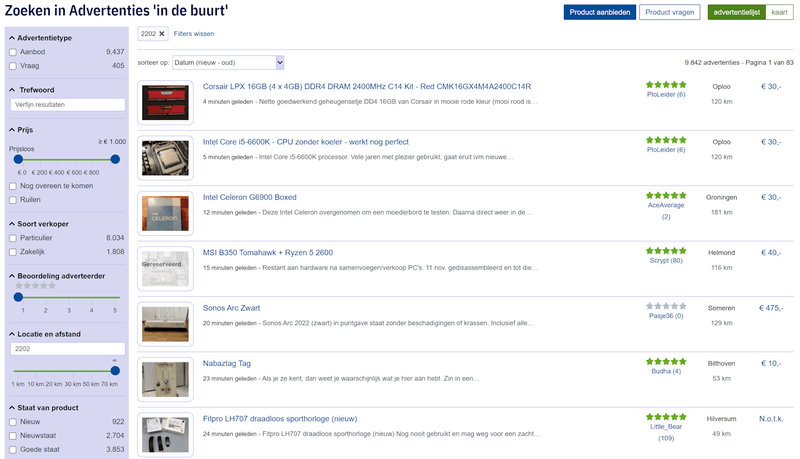
Task: Click the star rating above Budha (4)
Action: (666, 362)
